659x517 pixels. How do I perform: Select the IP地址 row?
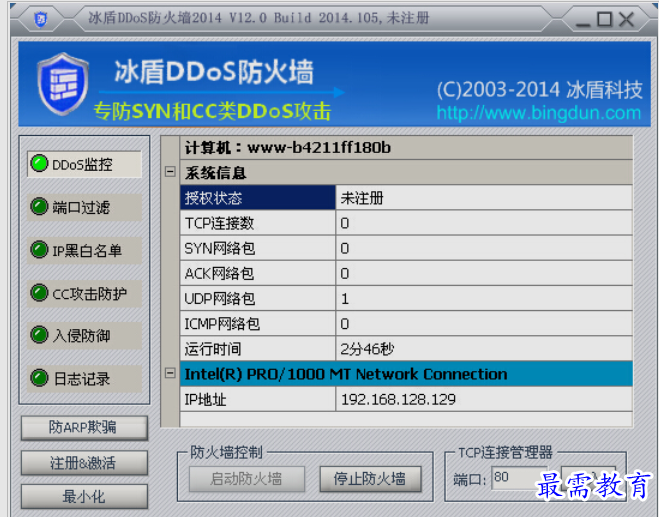click(406, 399)
